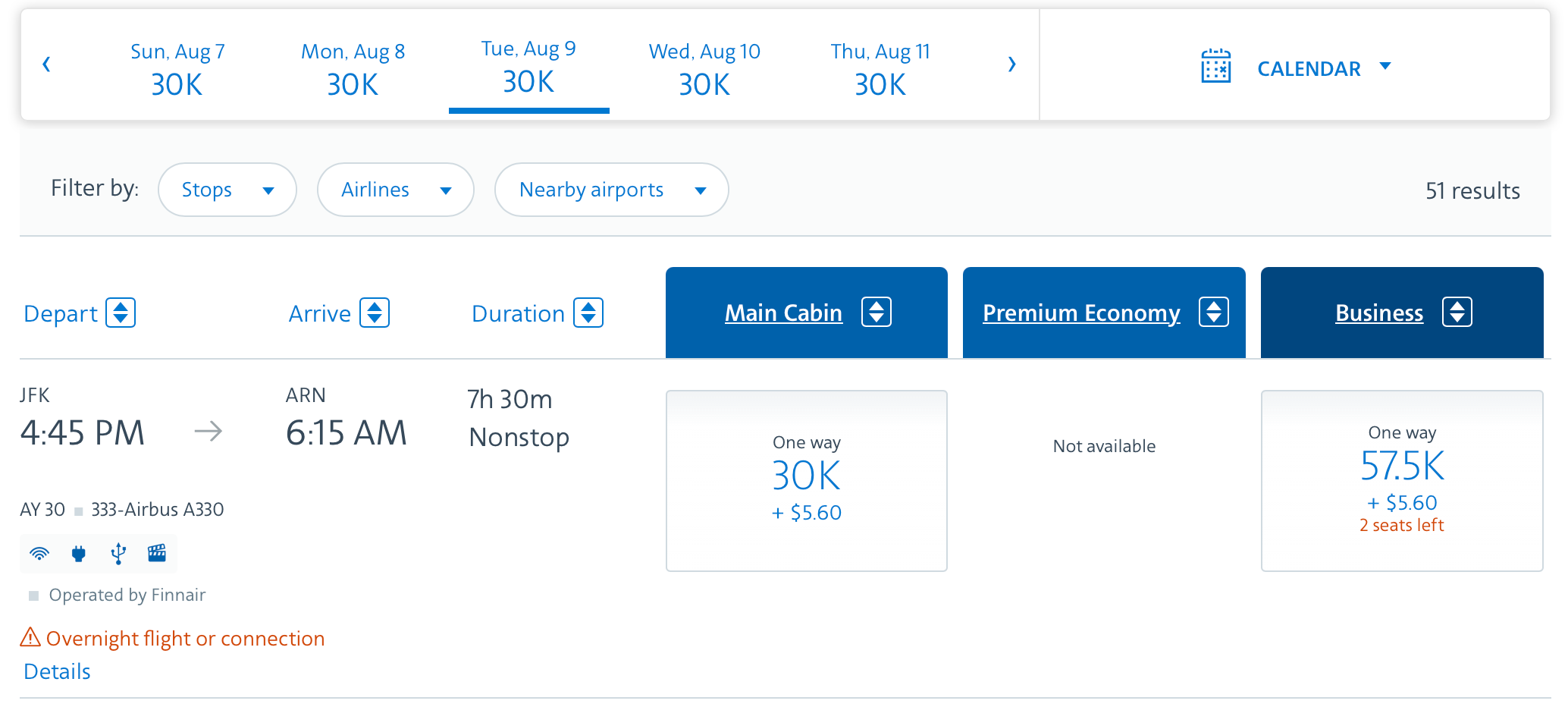The image size is (1568, 707).
Task: Toggle sort order by Duration
Action: pyautogui.click(x=588, y=313)
